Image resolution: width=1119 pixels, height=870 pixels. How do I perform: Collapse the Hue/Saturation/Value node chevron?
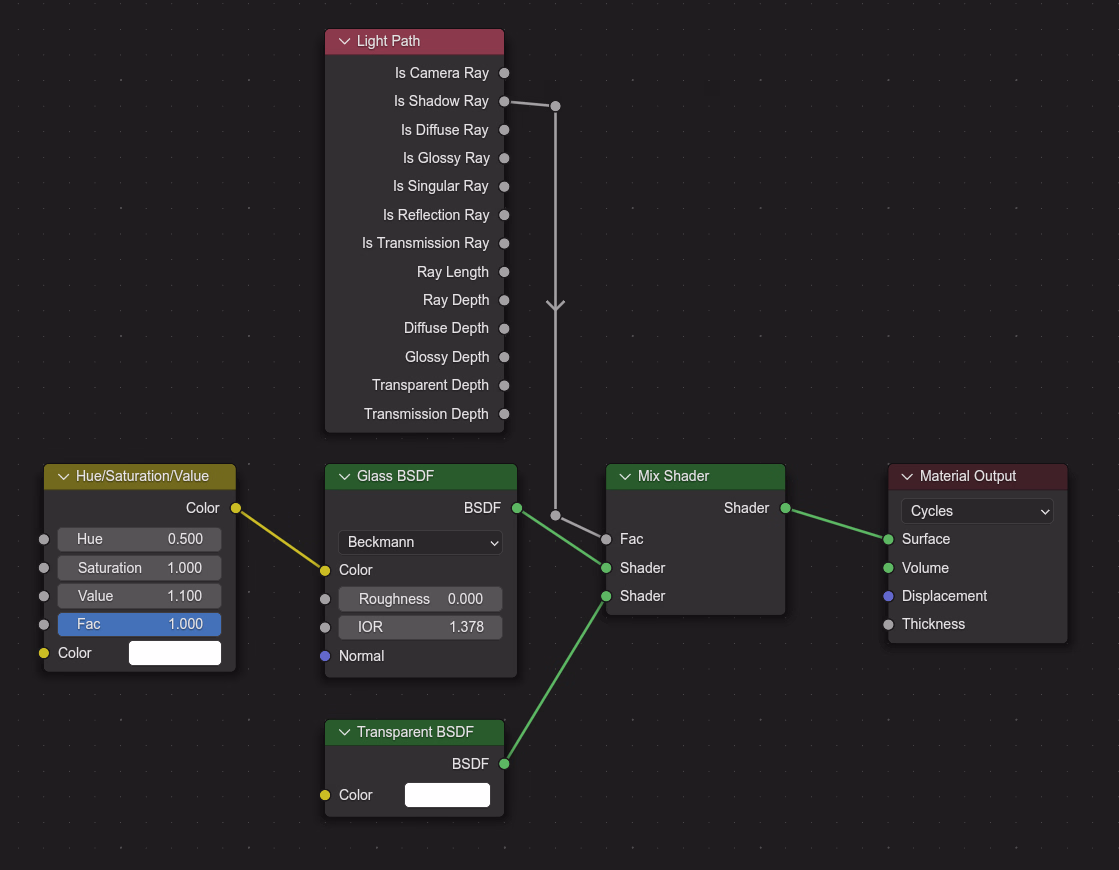click(63, 477)
